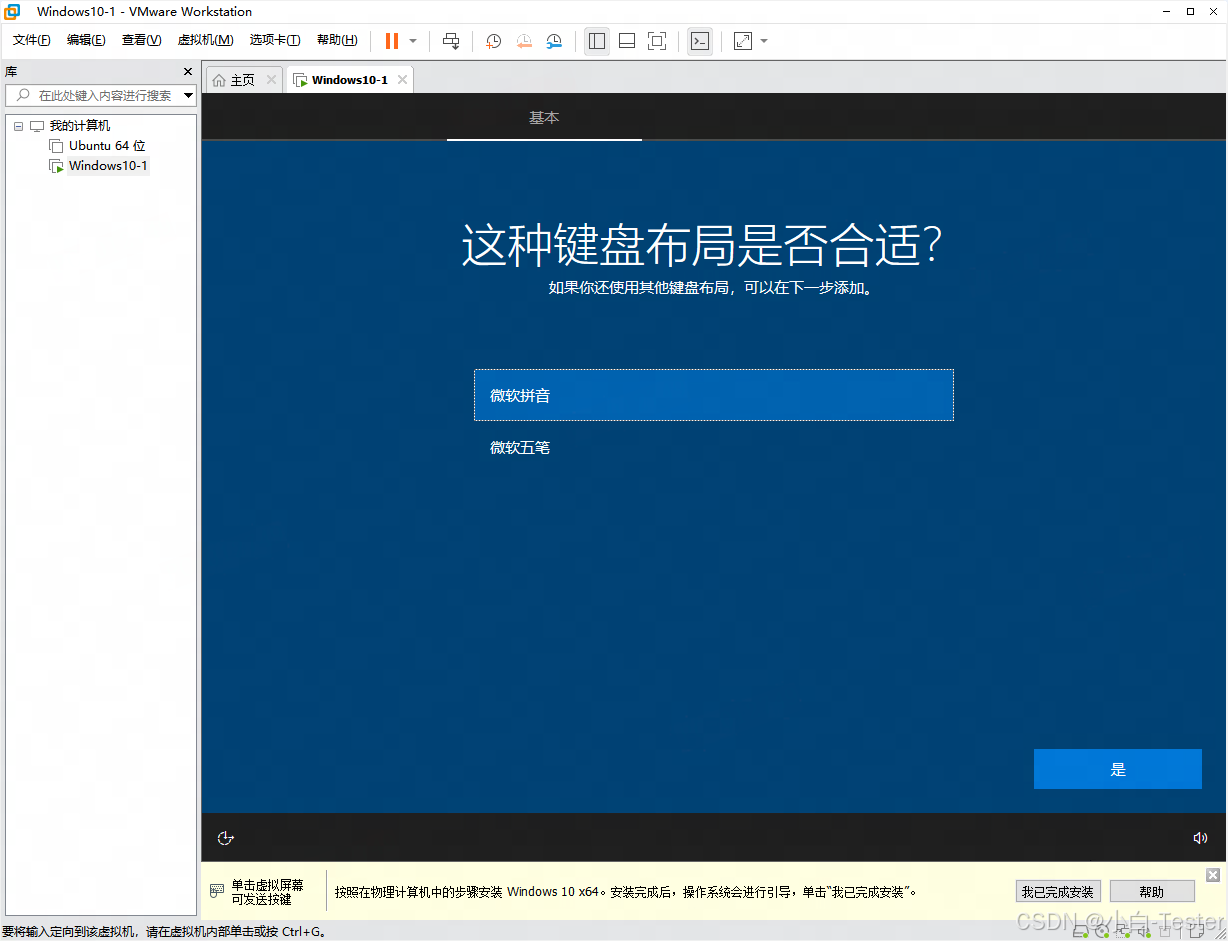The width and height of the screenshot is (1228, 941).
Task: Click the 基本 setup tab
Action: (x=544, y=118)
